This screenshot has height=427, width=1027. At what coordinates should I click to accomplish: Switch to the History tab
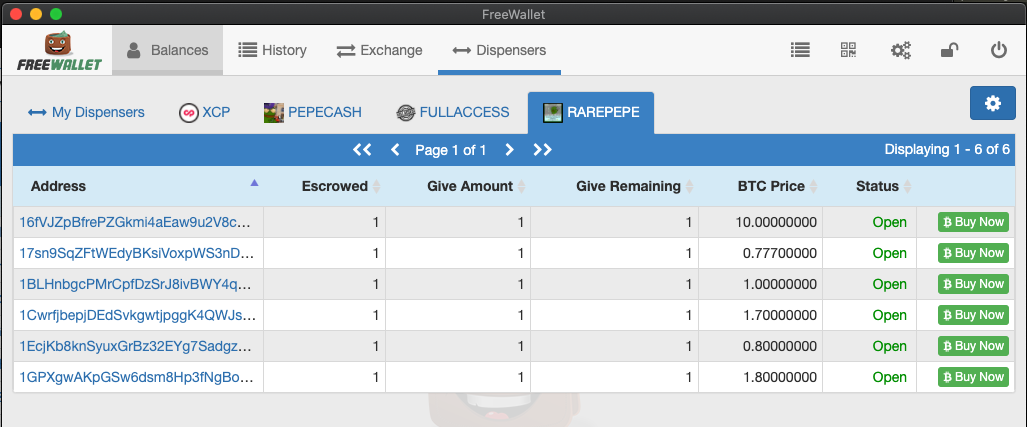pos(272,50)
